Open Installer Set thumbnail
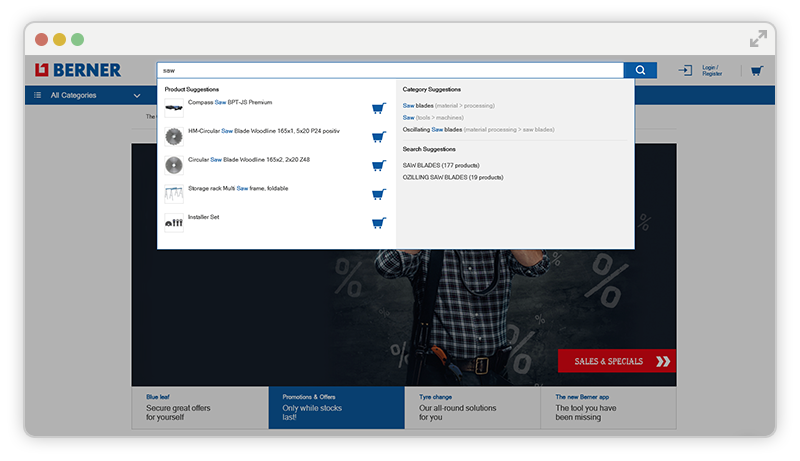This screenshot has height=461, width=800. pyautogui.click(x=174, y=223)
